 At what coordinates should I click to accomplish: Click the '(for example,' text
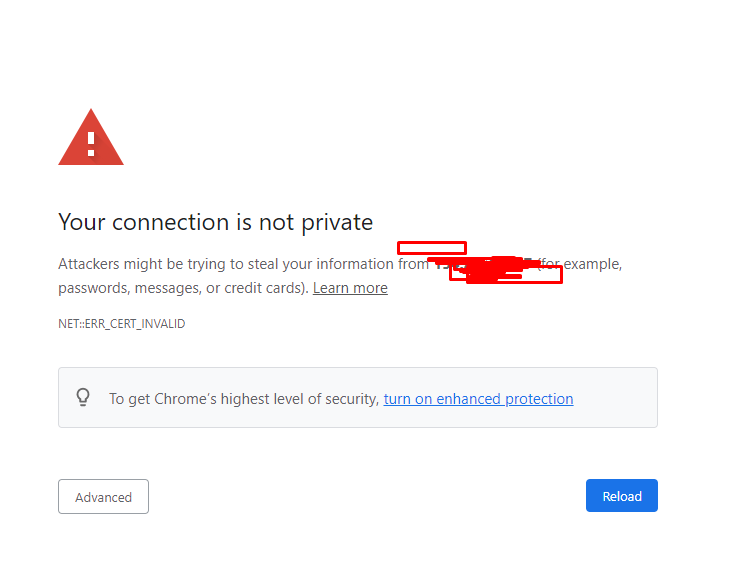581,265
